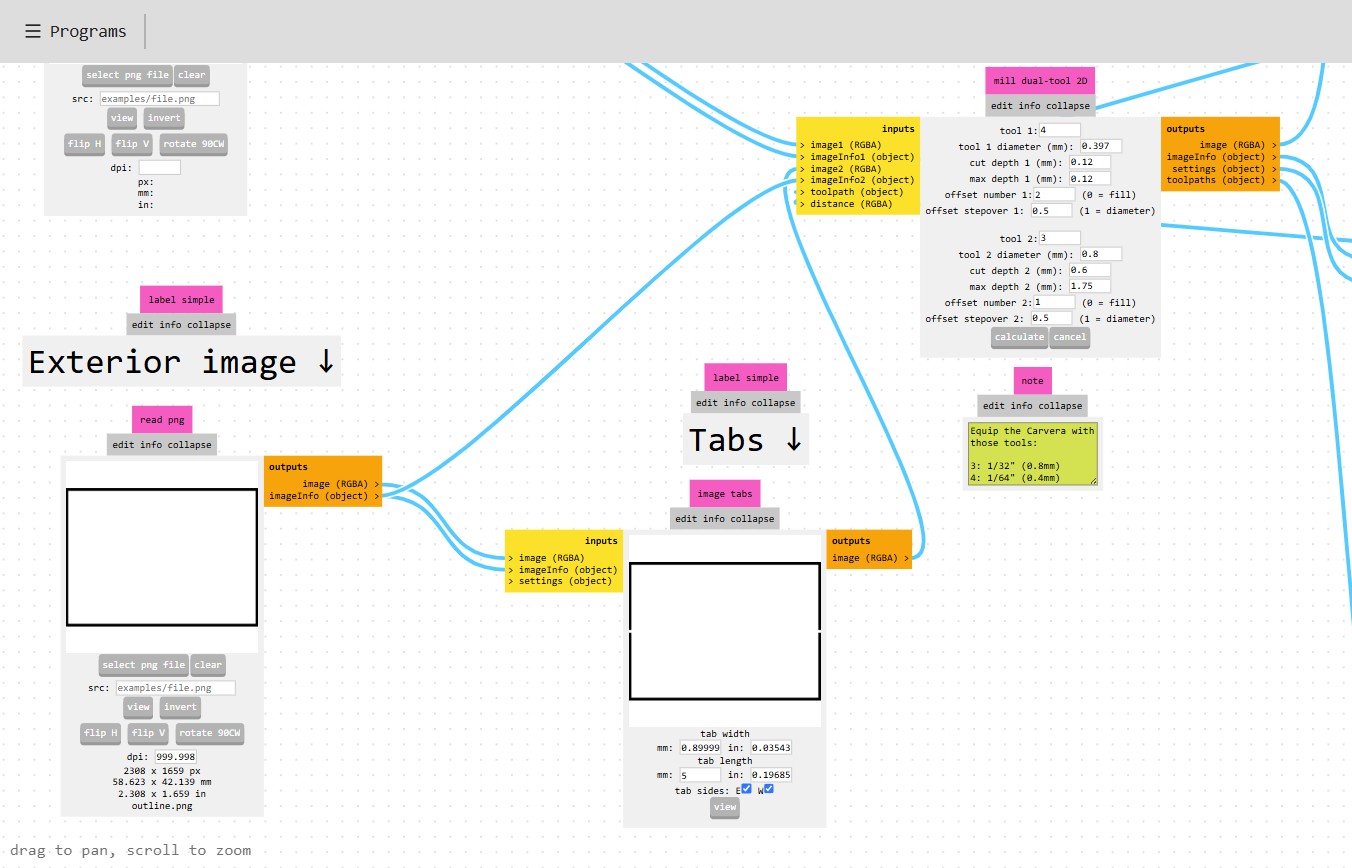
Task: Click clear button in outline.png module
Action: coord(208,665)
